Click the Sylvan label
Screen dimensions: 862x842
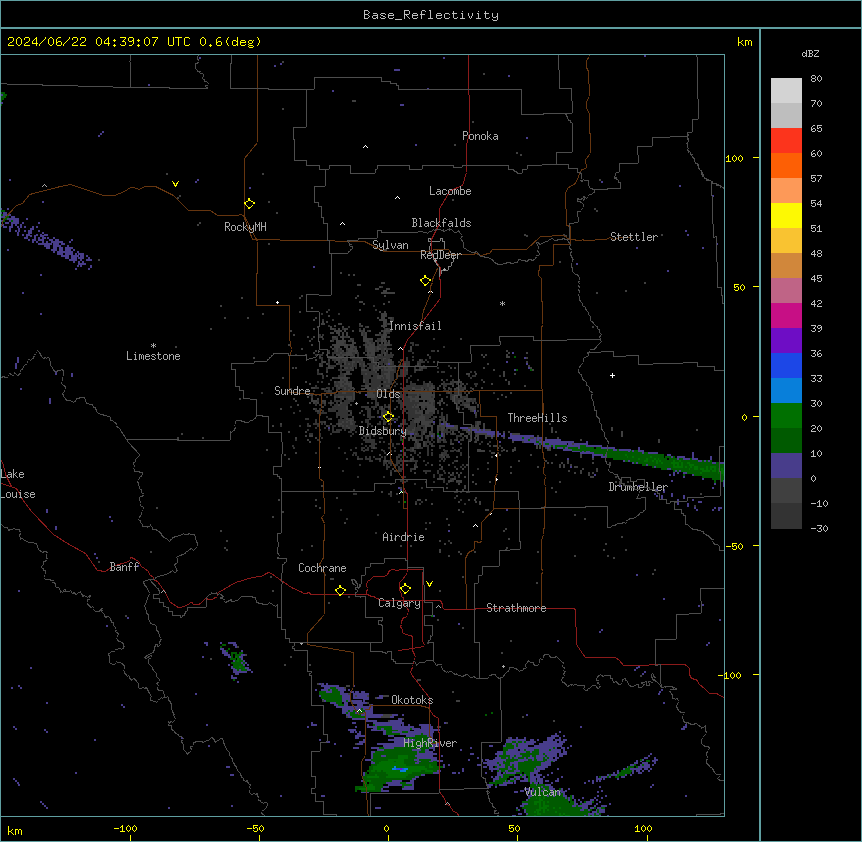390,245
